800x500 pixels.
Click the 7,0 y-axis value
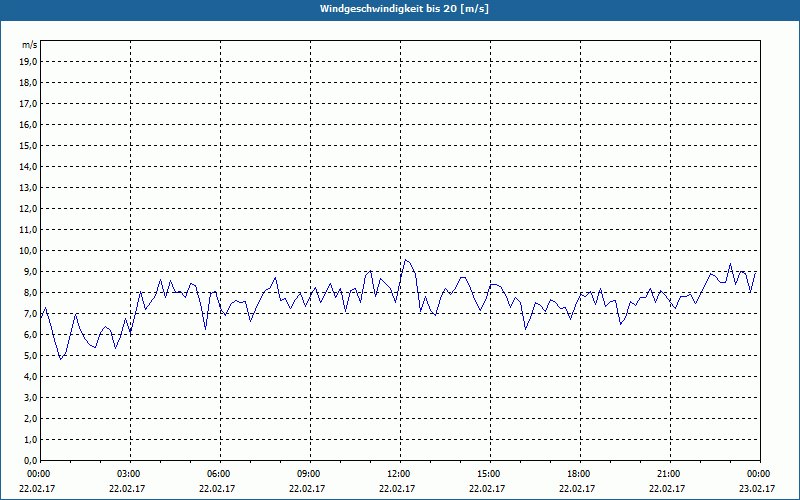tap(31, 313)
